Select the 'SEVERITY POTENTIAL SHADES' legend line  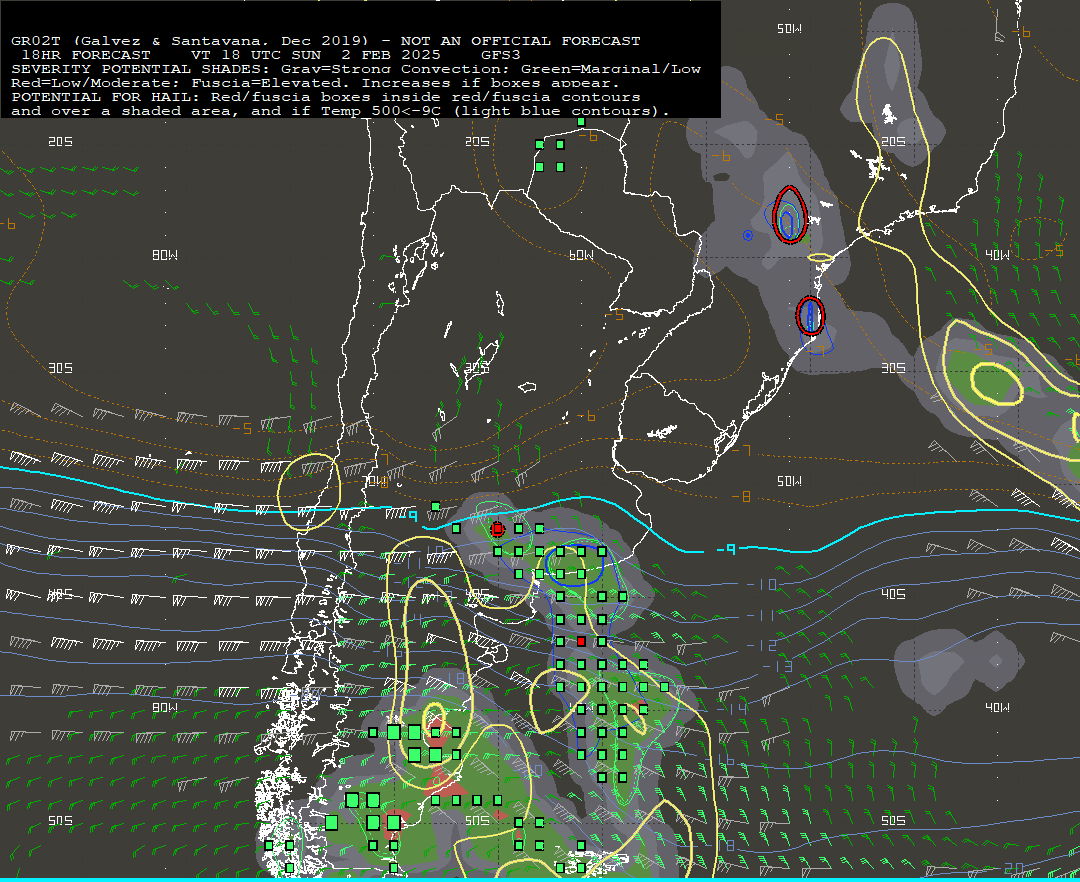[356, 69]
